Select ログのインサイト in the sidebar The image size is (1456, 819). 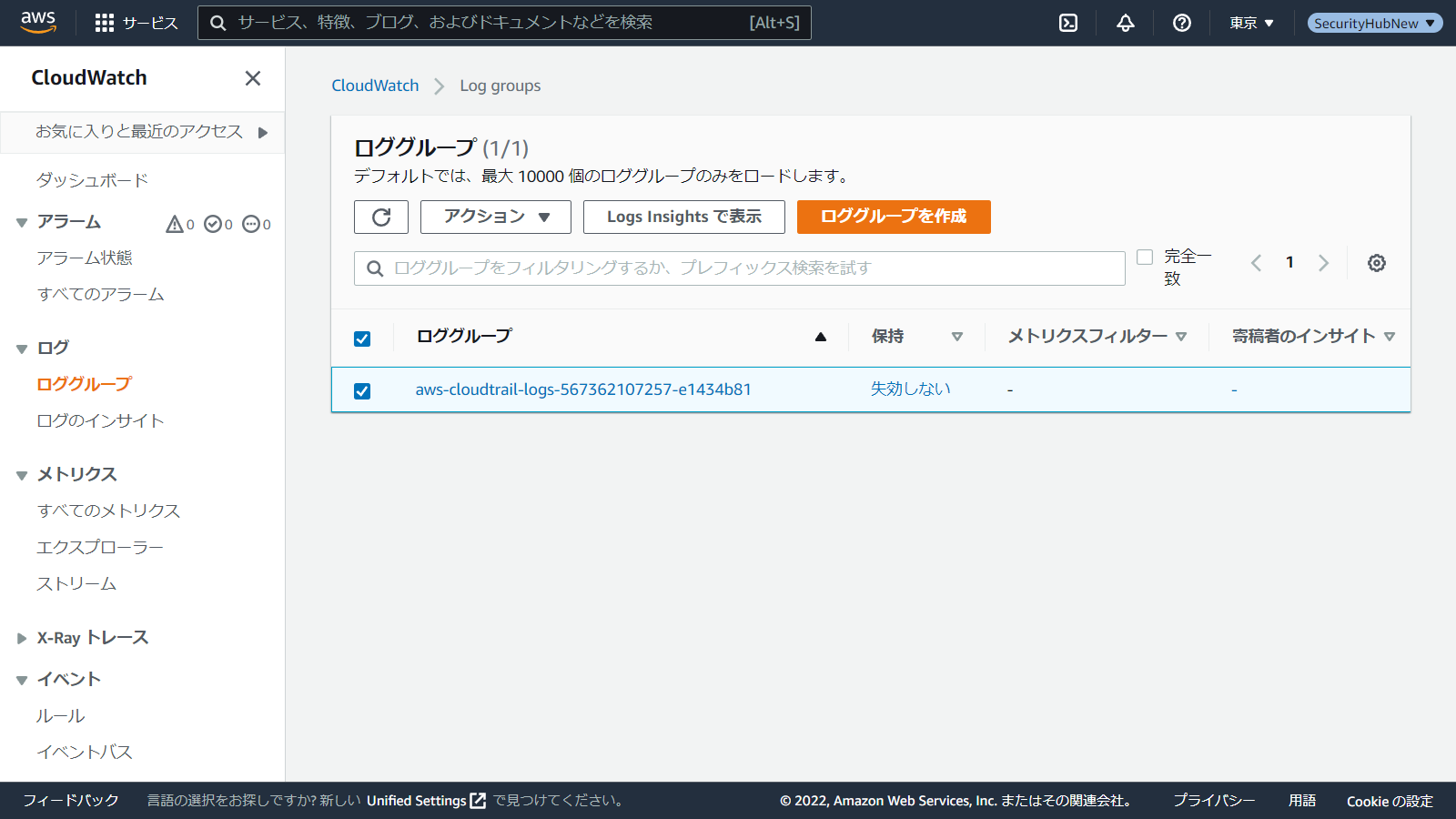coord(100,420)
